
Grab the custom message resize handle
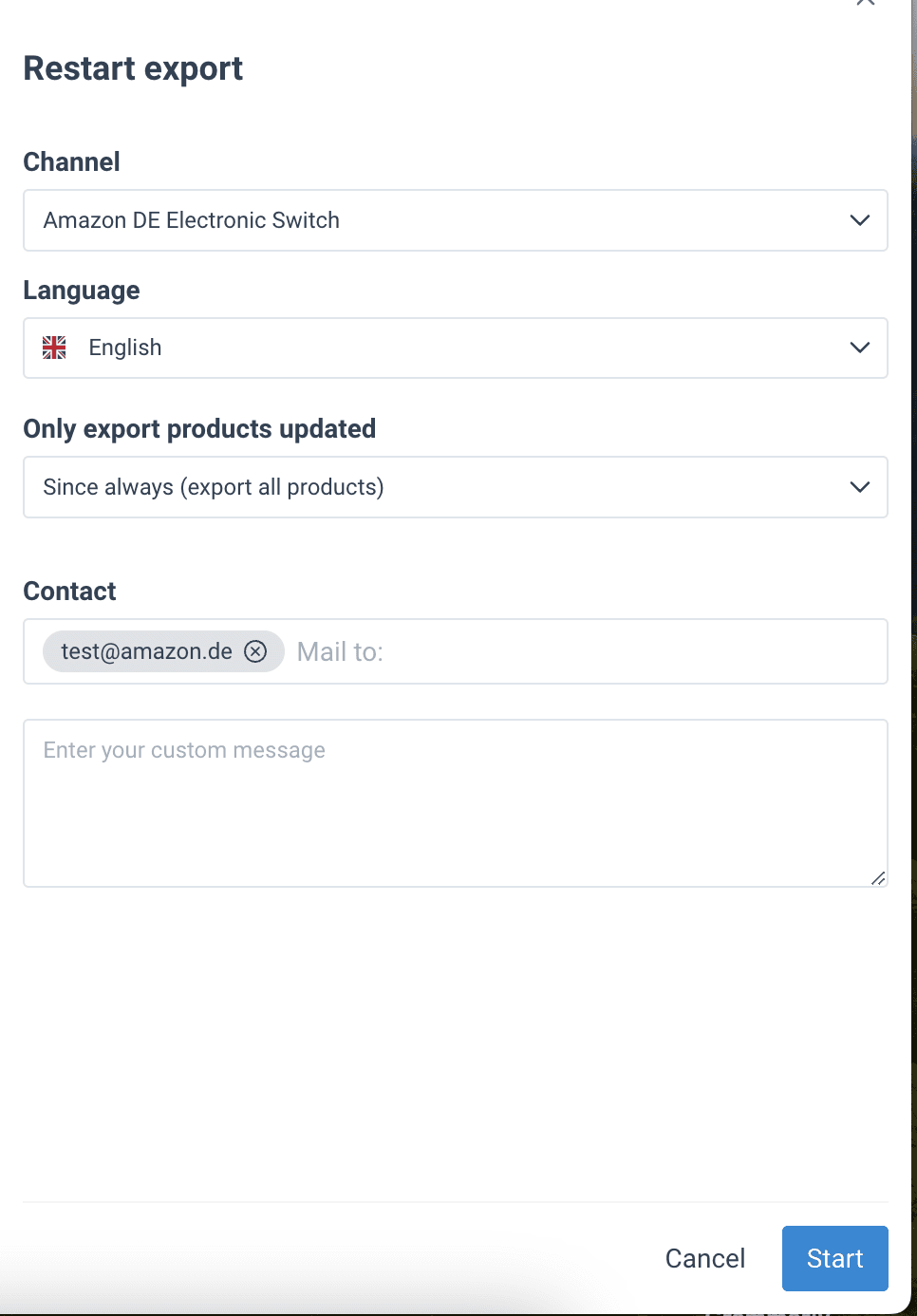pyautogui.click(x=878, y=878)
